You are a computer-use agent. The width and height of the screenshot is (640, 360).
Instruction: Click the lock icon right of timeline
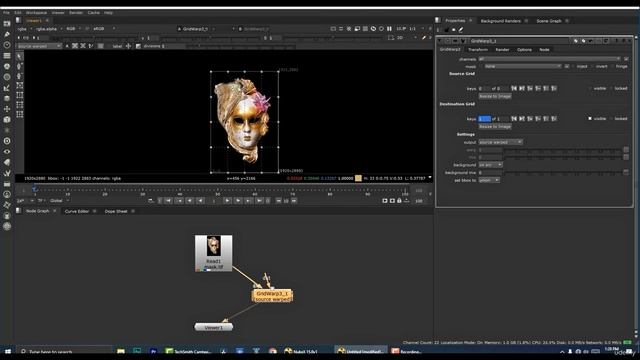point(399,200)
